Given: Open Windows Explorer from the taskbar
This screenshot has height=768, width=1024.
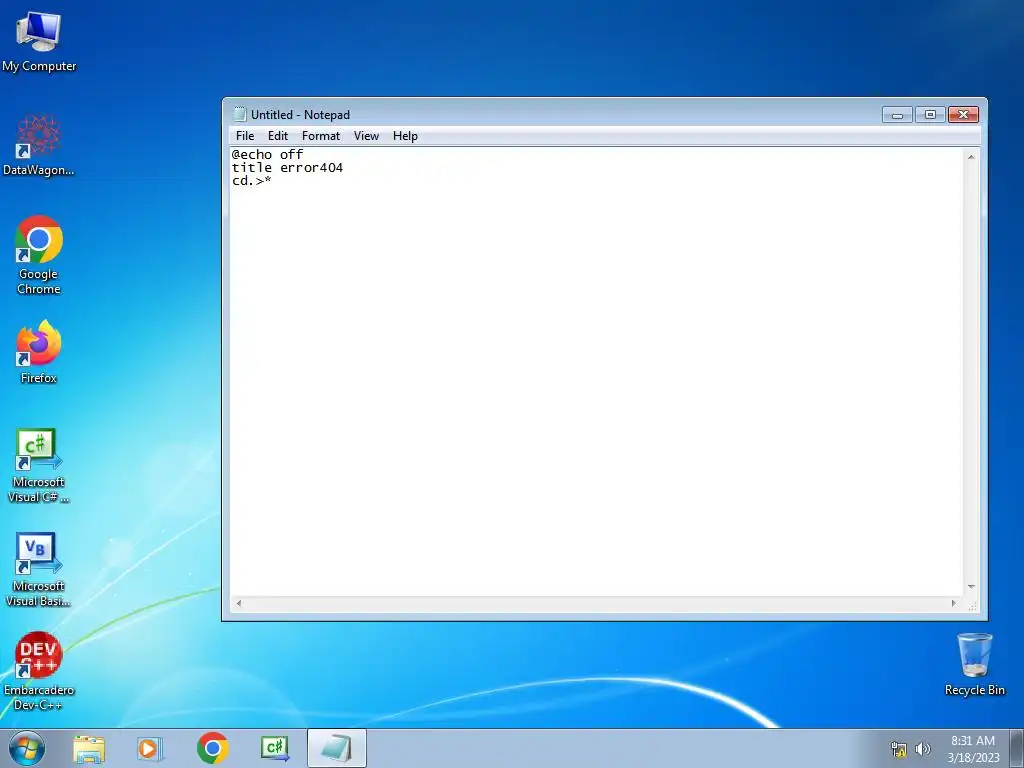Looking at the screenshot, I should click(x=89, y=748).
